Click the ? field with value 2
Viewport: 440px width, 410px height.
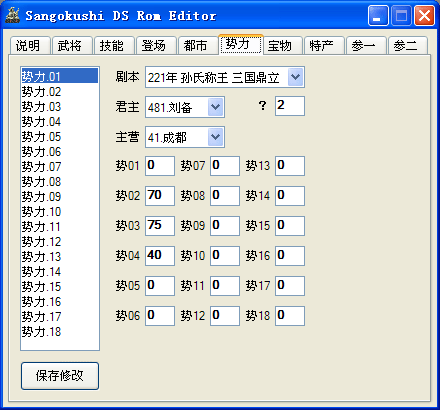290,106
